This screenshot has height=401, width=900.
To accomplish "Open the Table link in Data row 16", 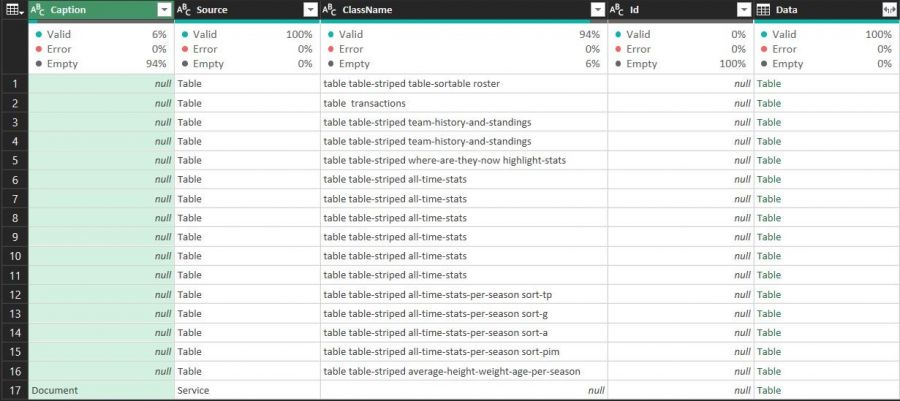I will tap(769, 371).
